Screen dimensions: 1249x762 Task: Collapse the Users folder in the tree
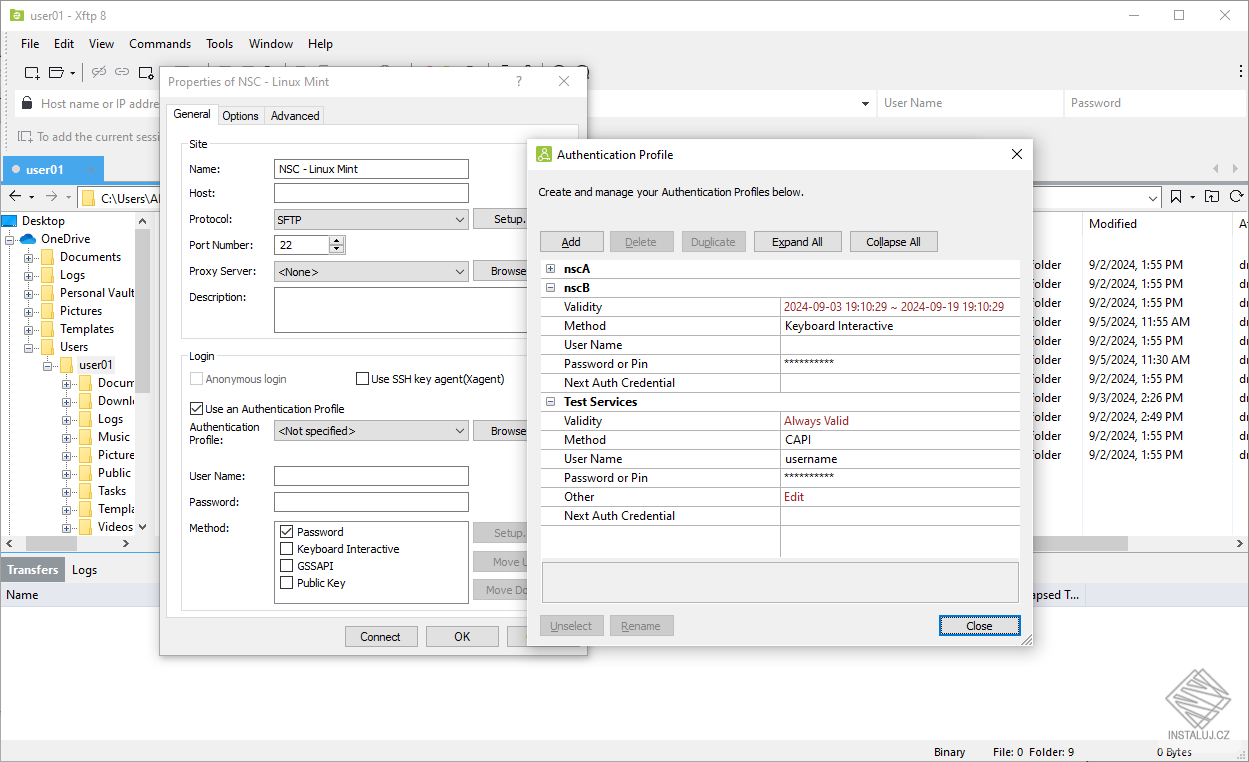29,347
